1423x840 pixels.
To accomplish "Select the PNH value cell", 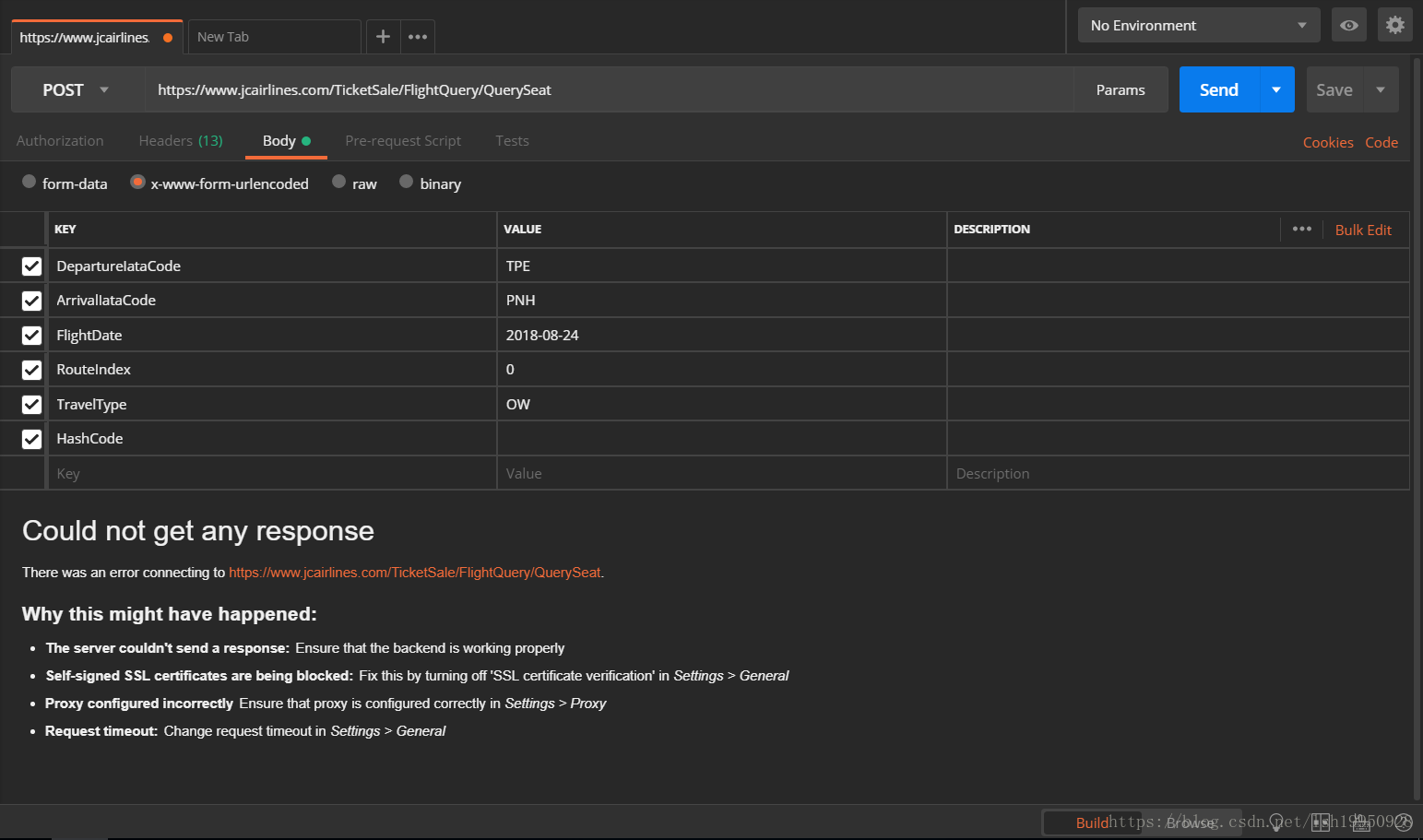I will (722, 301).
